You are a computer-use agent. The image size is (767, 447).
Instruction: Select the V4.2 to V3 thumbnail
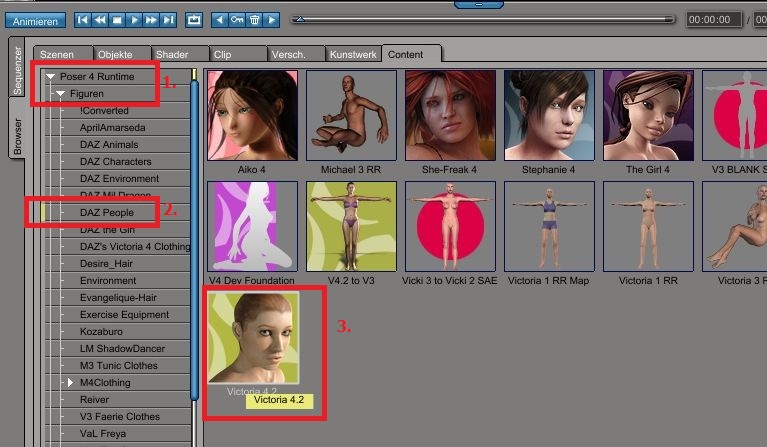351,226
